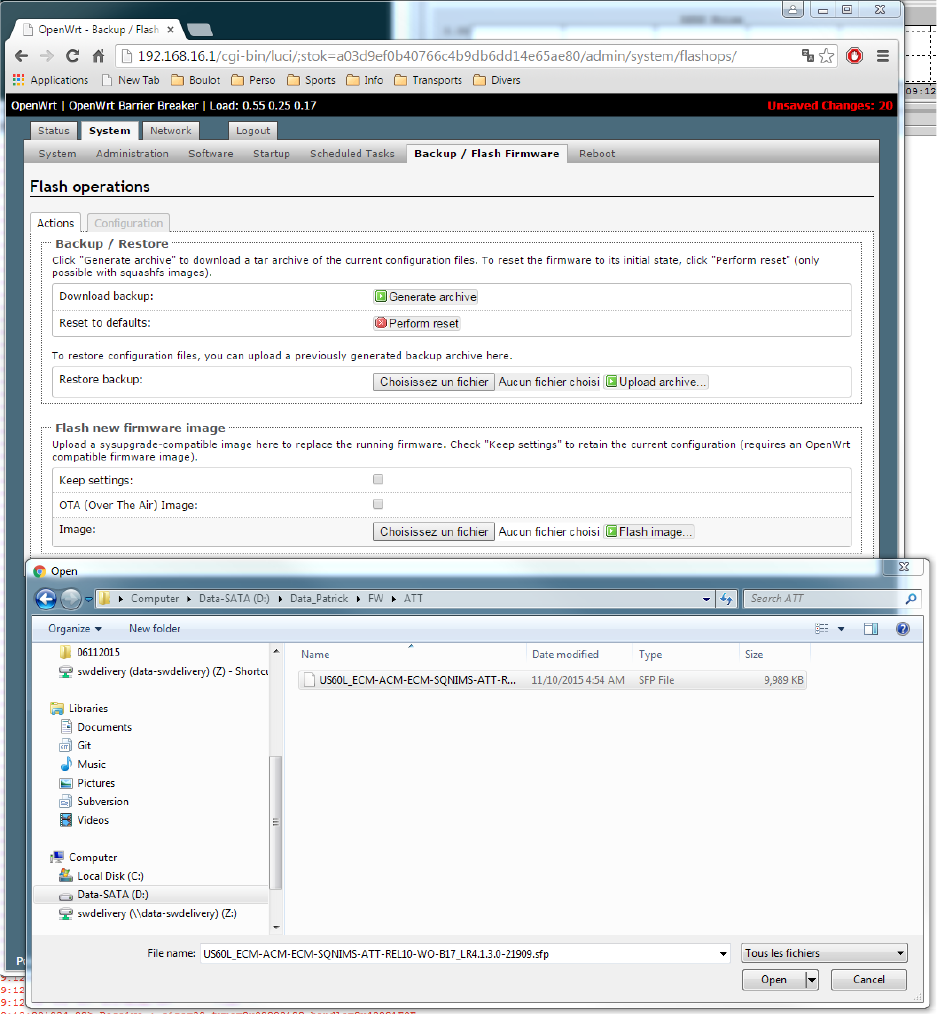Select Data-SATA (D:) drive
This screenshot has width=937, height=1014.
pyautogui.click(x=113, y=894)
